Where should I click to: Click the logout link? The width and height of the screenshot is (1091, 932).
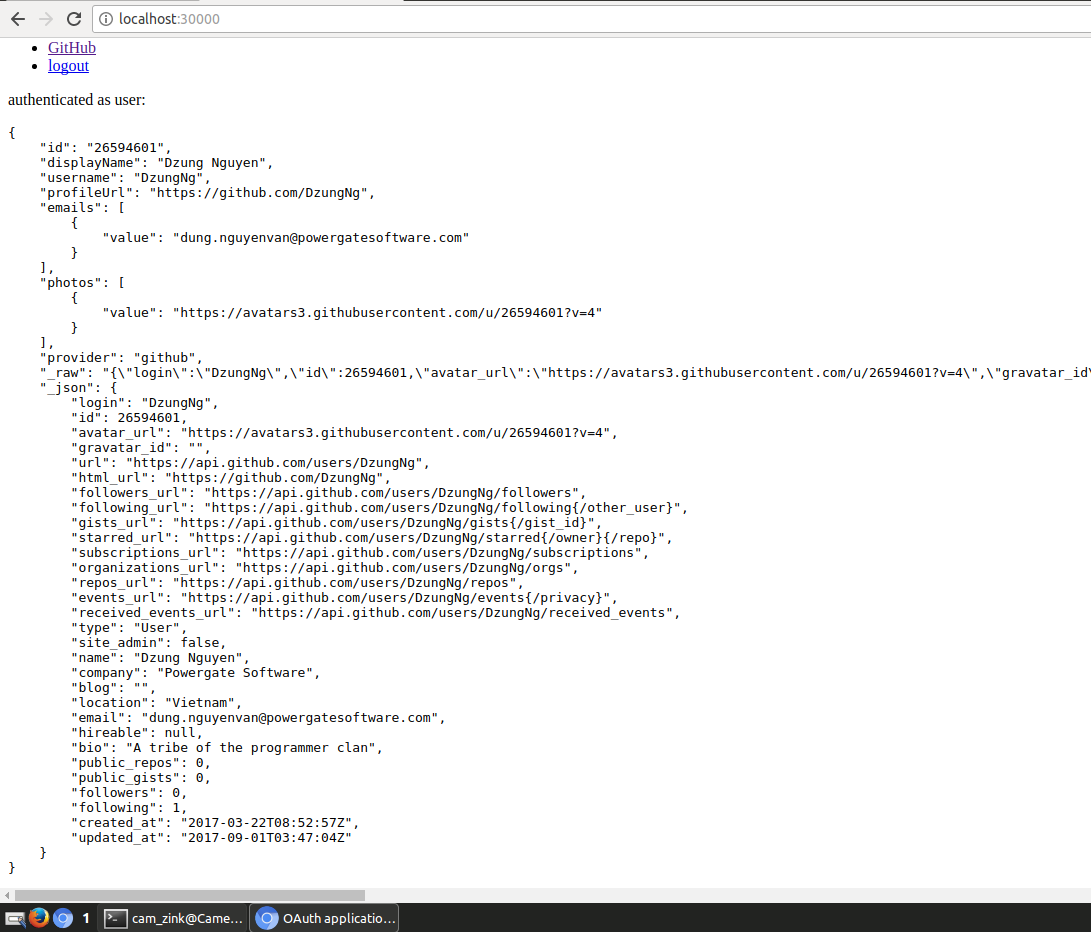[67, 65]
